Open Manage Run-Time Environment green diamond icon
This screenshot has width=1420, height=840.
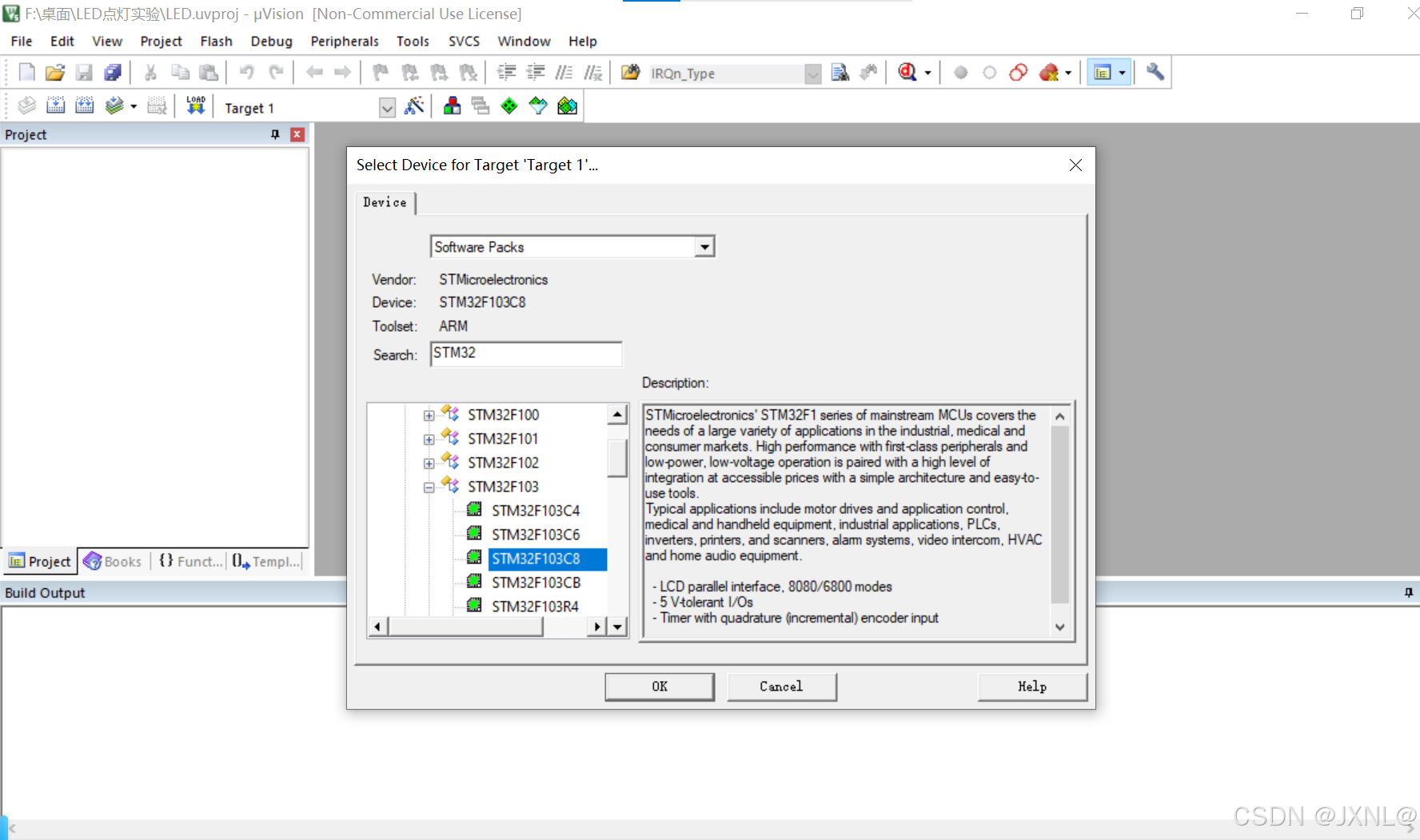(509, 105)
